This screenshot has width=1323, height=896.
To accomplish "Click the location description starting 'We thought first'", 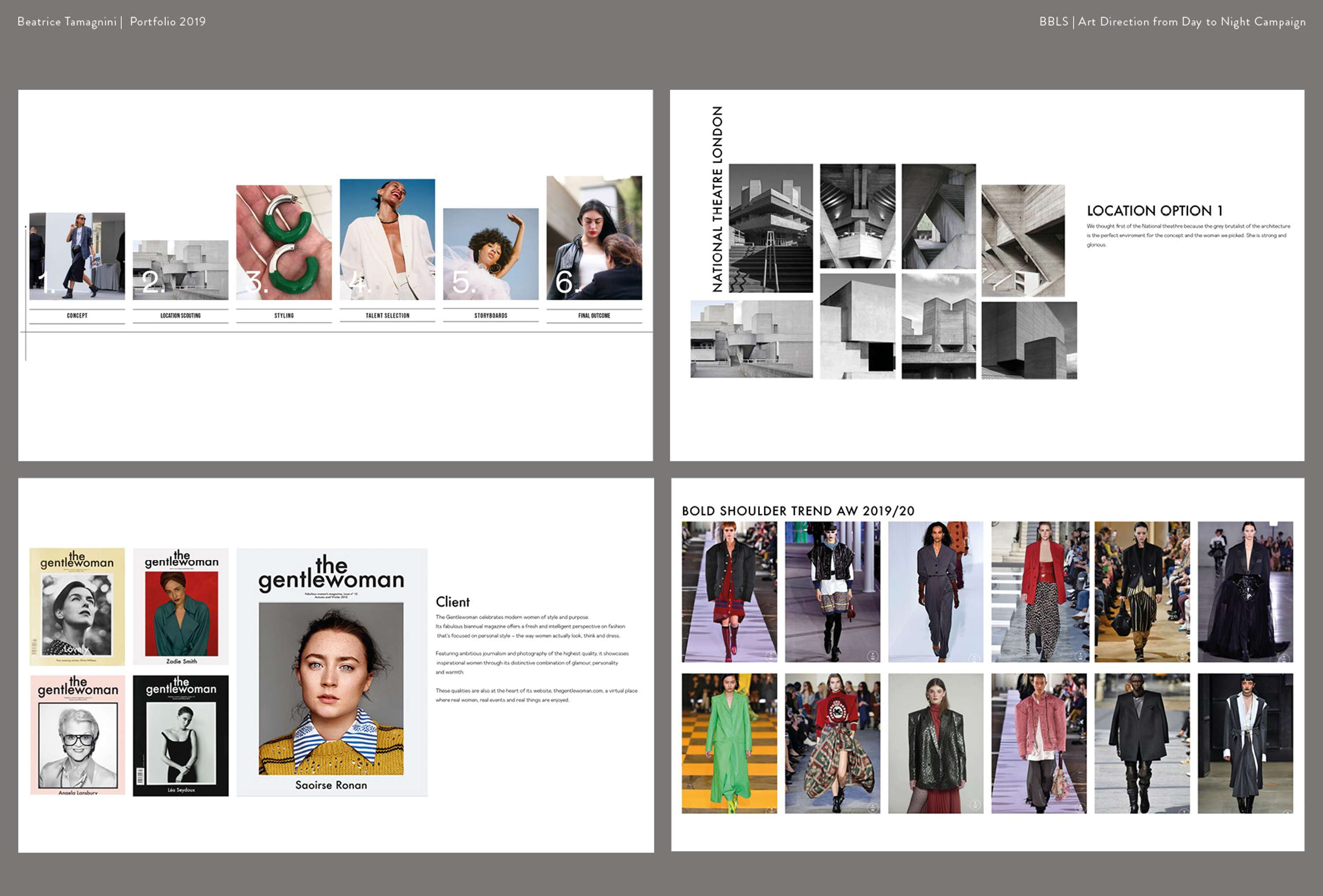I will tap(1188, 235).
